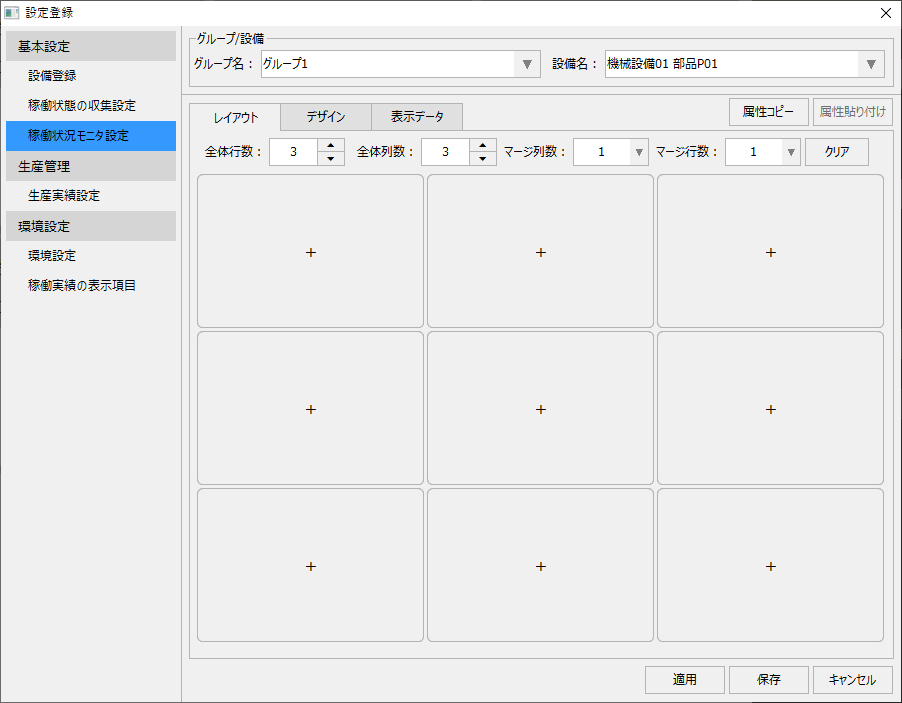Switch to the デザイン tab
Screen dimensions: 902x703
coord(325,117)
